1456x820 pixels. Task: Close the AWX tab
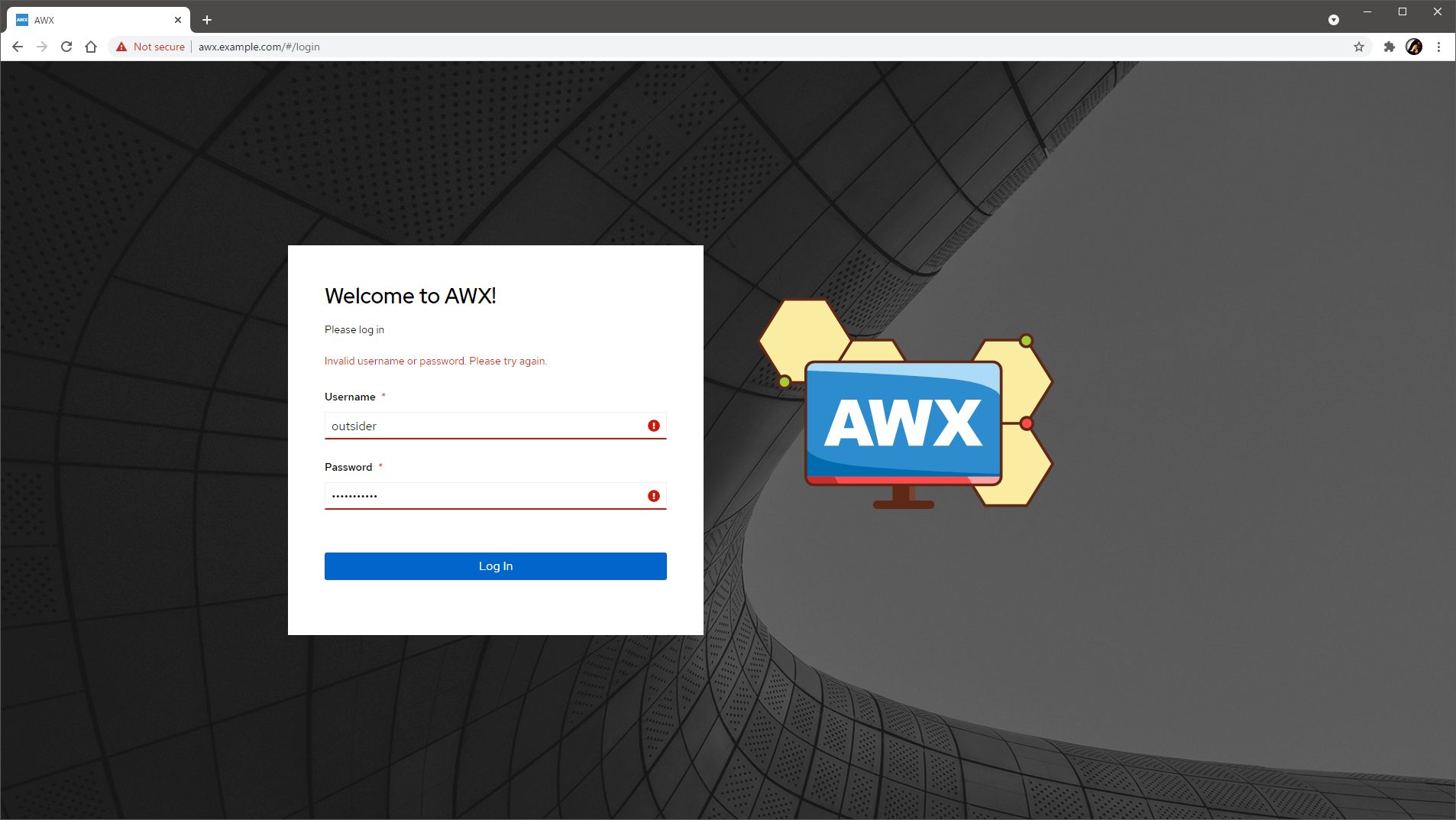[178, 20]
